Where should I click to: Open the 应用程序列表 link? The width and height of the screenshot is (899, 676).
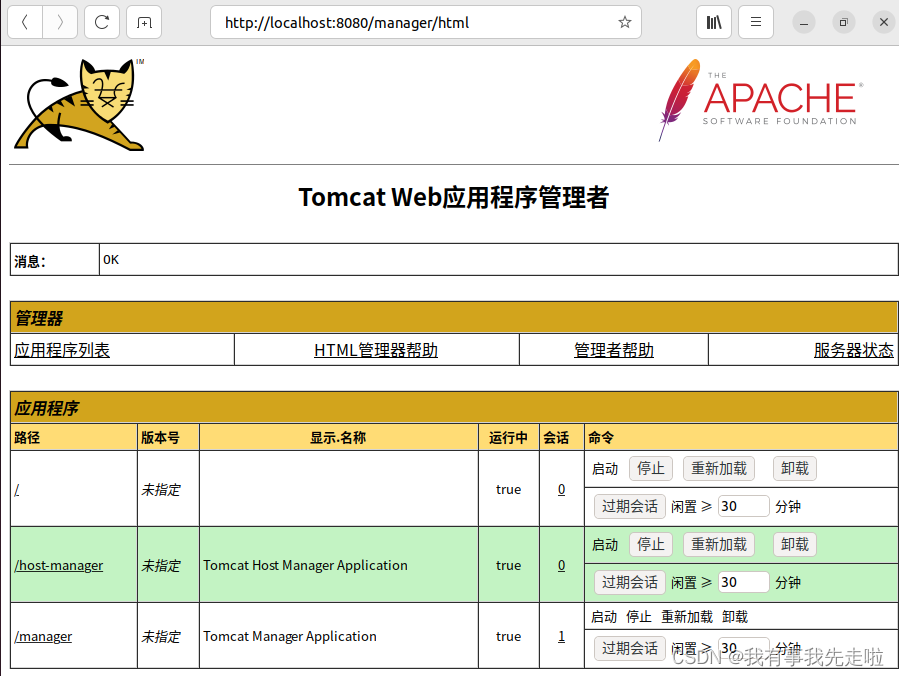tap(62, 350)
